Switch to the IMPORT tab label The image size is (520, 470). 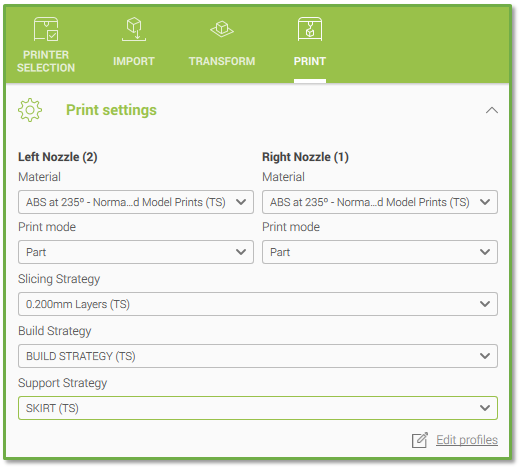click(134, 61)
